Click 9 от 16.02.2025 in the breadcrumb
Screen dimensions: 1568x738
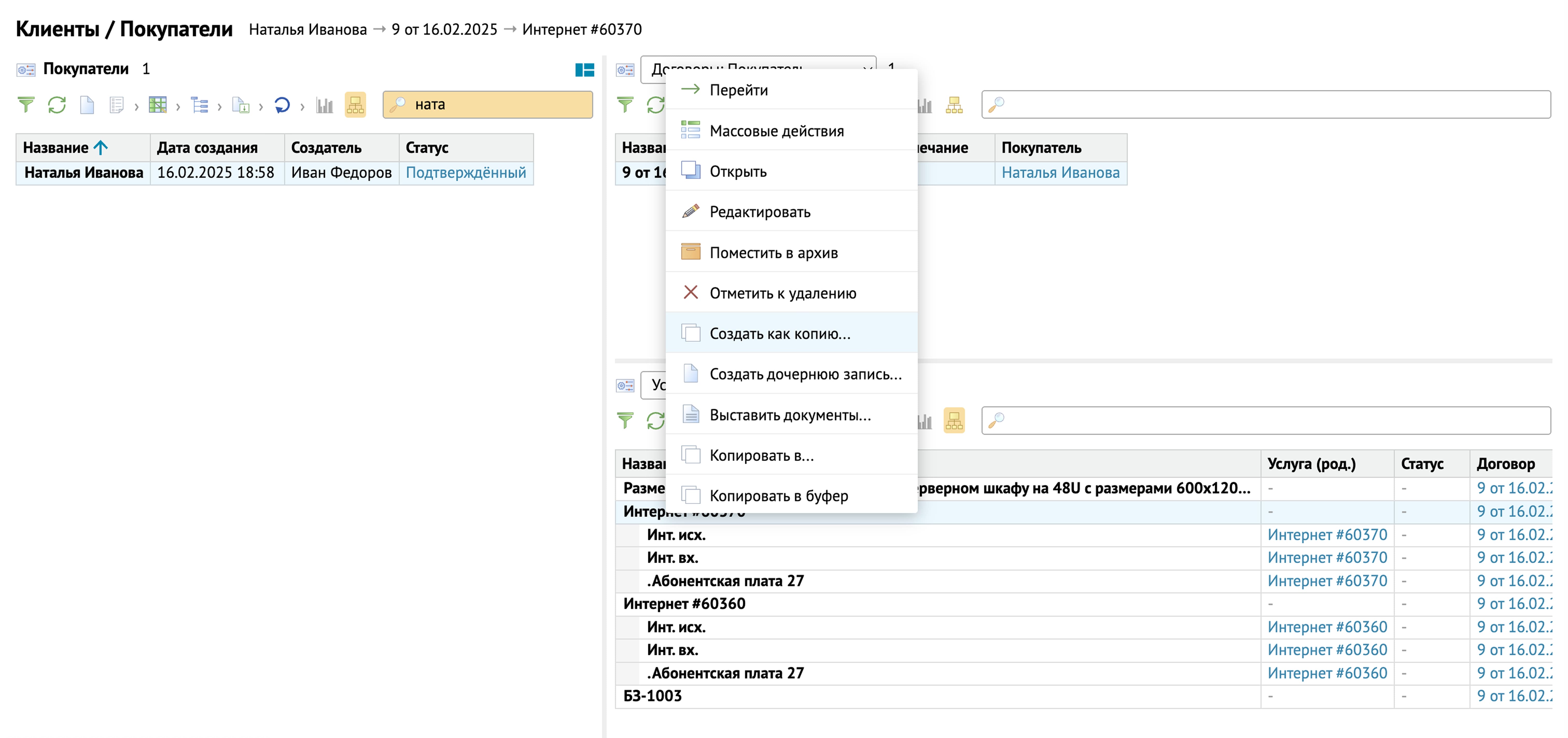click(444, 29)
